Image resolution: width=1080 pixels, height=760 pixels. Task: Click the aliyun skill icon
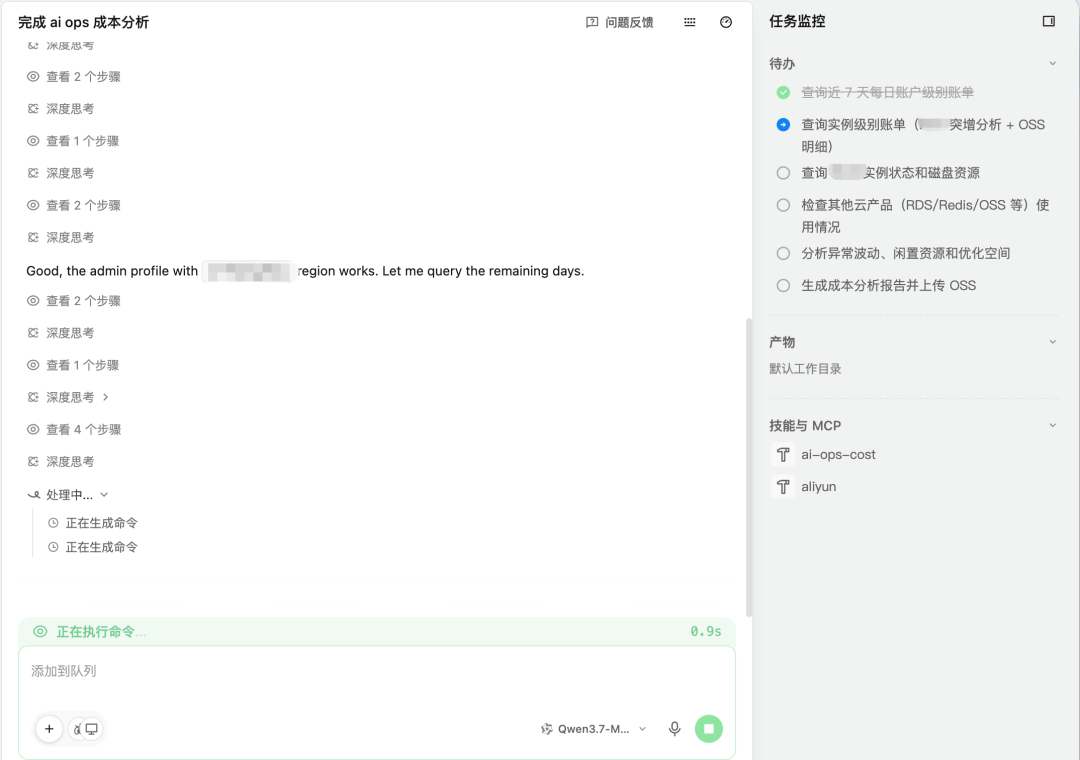pos(782,487)
